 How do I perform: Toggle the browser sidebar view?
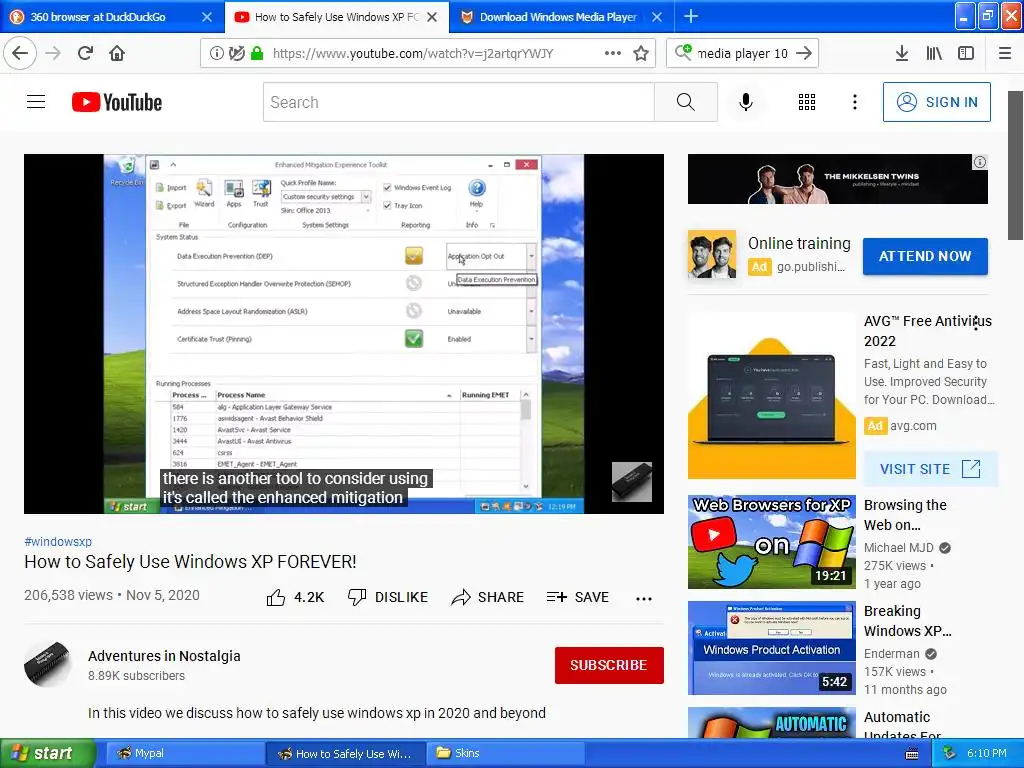(966, 54)
